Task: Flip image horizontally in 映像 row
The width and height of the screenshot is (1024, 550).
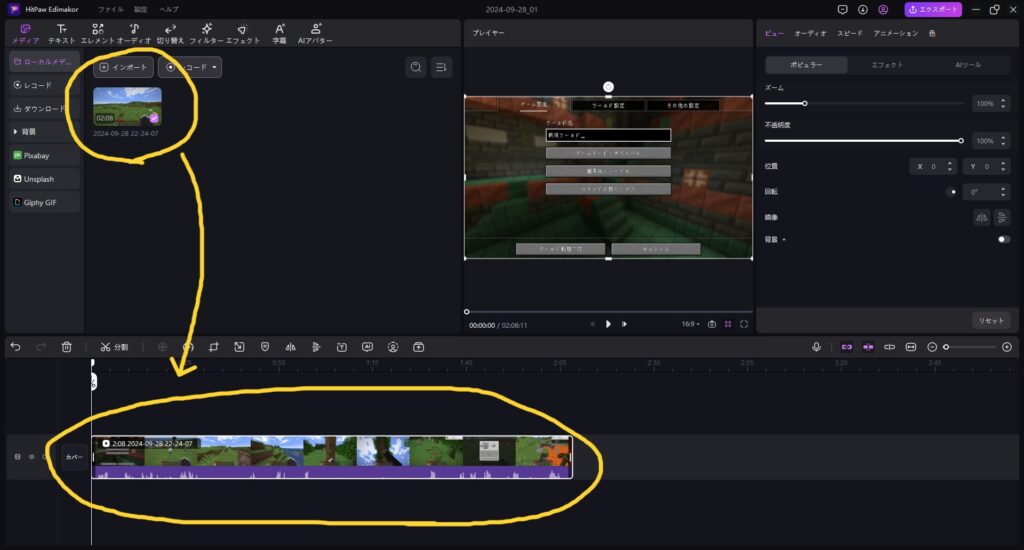Action: coord(982,218)
